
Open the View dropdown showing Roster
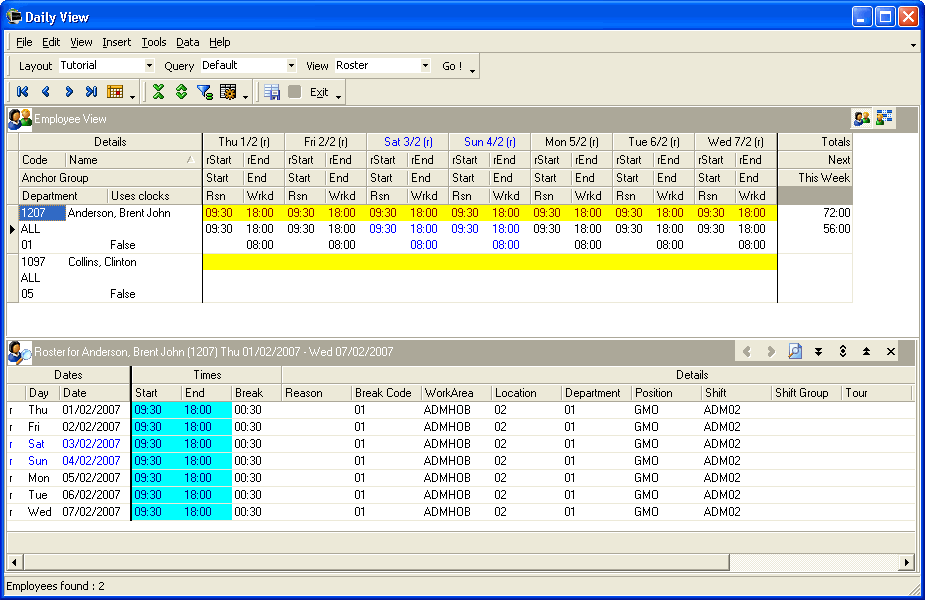424,66
